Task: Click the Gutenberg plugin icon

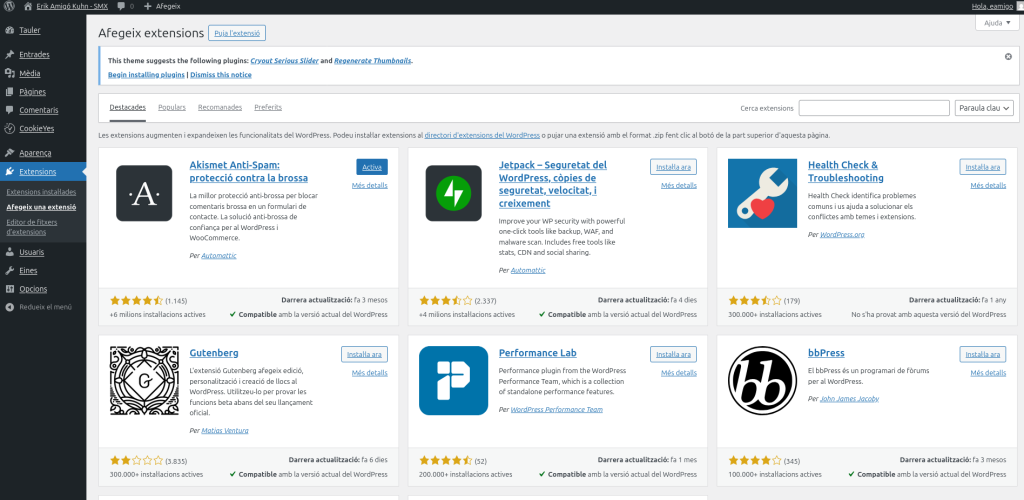Action: (144, 380)
